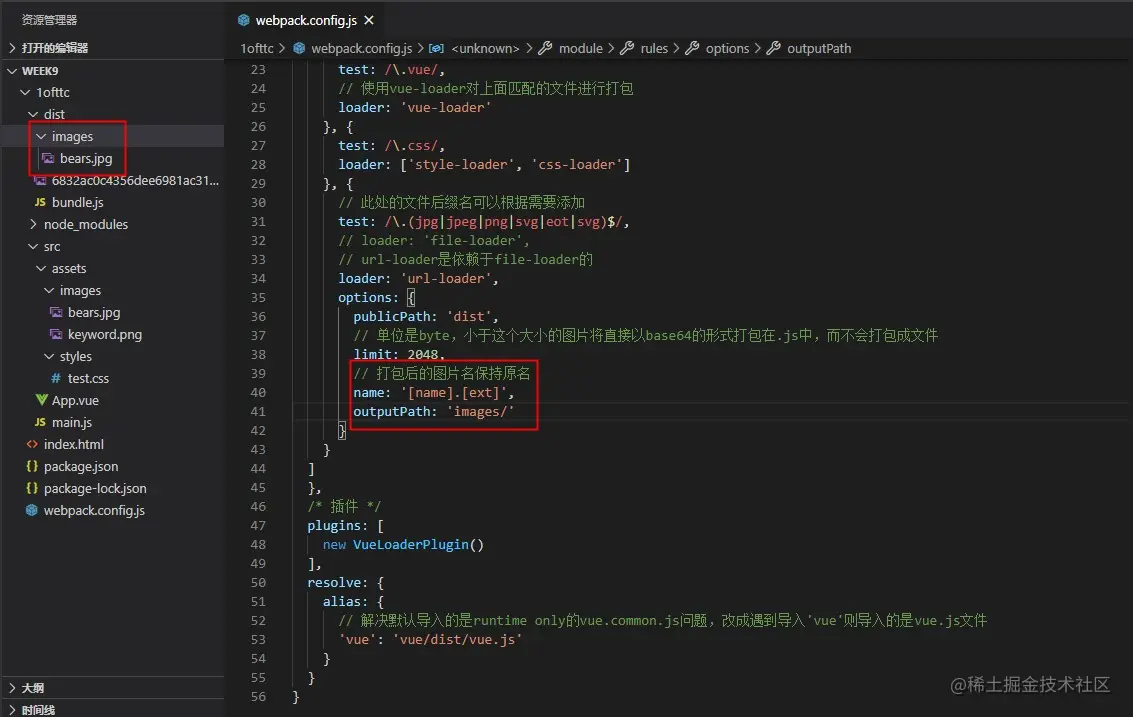This screenshot has height=717, width=1133.
Task: Open bears.jpg image icon in dist images
Action: tap(48, 158)
